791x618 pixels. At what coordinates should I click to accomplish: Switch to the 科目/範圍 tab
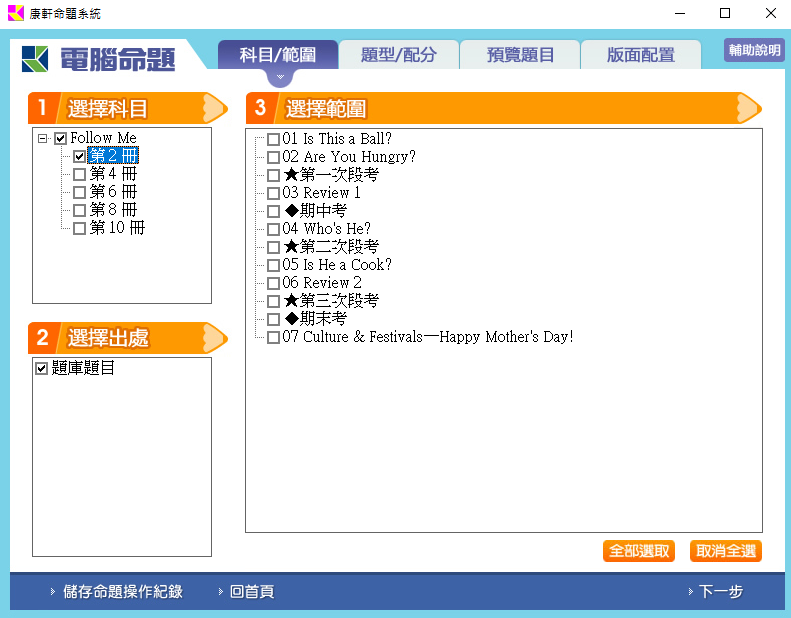tap(278, 54)
